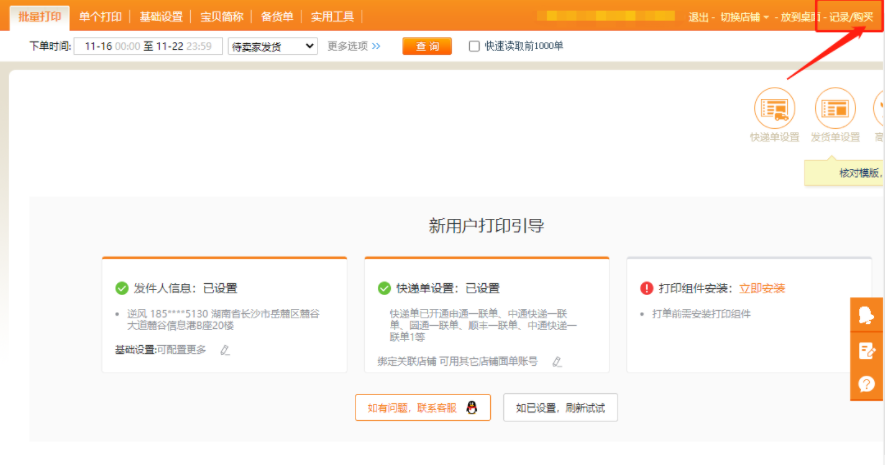
Task: Click the double chevron beside 更多选项
Action: coord(376,46)
